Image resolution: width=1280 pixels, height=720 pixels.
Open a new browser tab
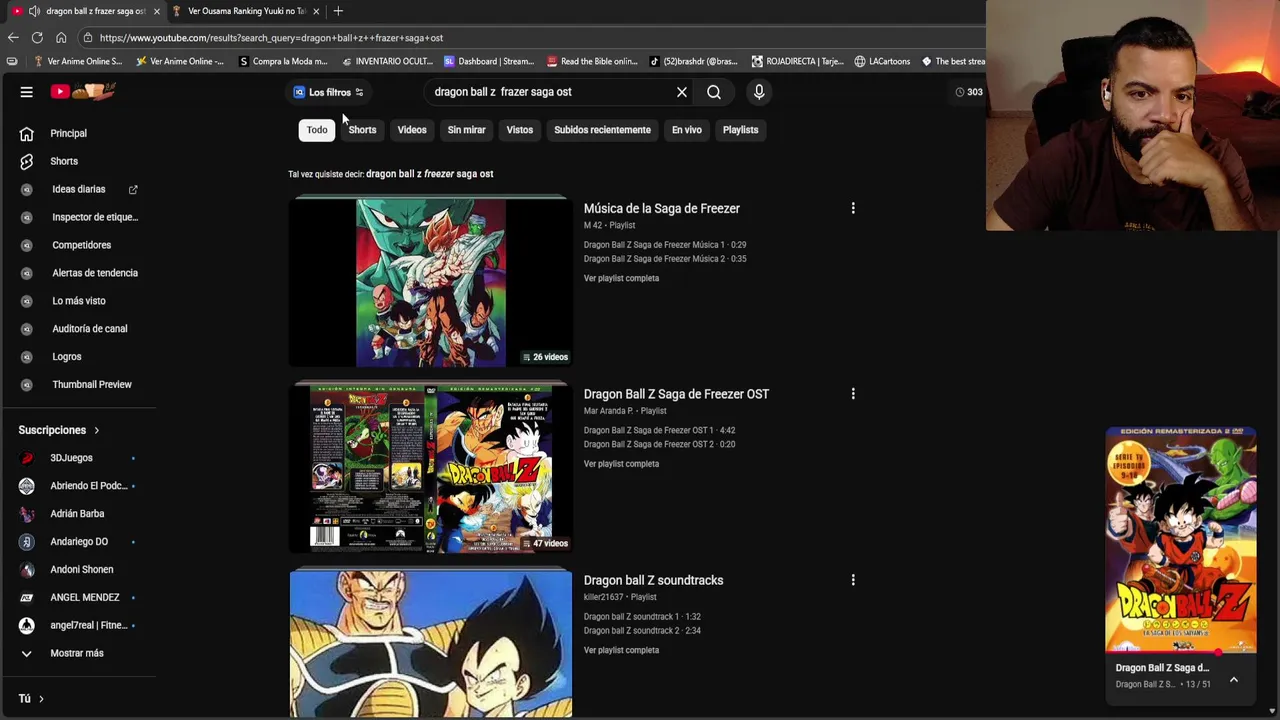[x=338, y=11]
